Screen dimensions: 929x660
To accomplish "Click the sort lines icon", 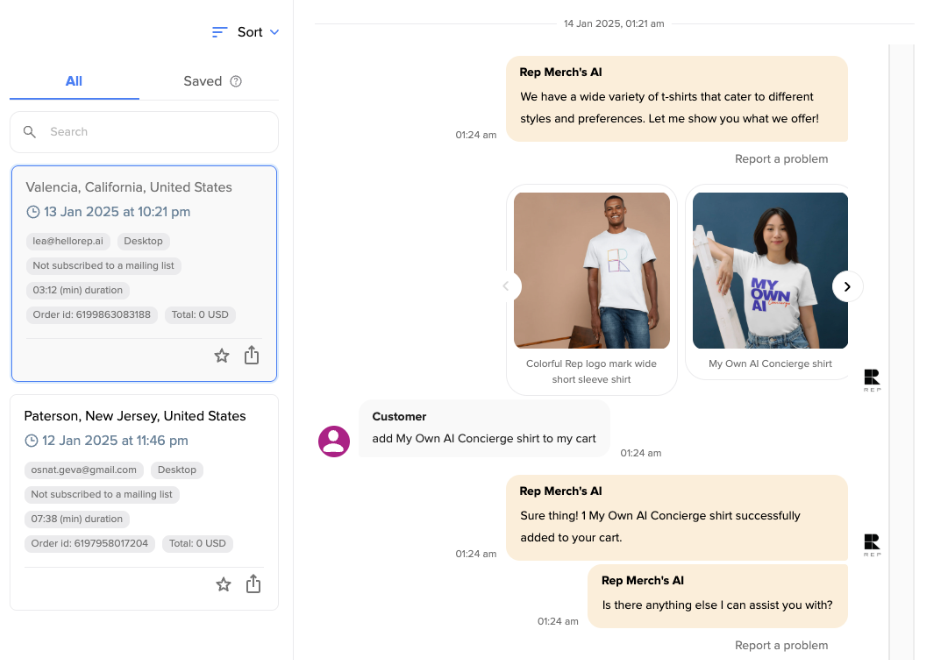I will [x=220, y=32].
